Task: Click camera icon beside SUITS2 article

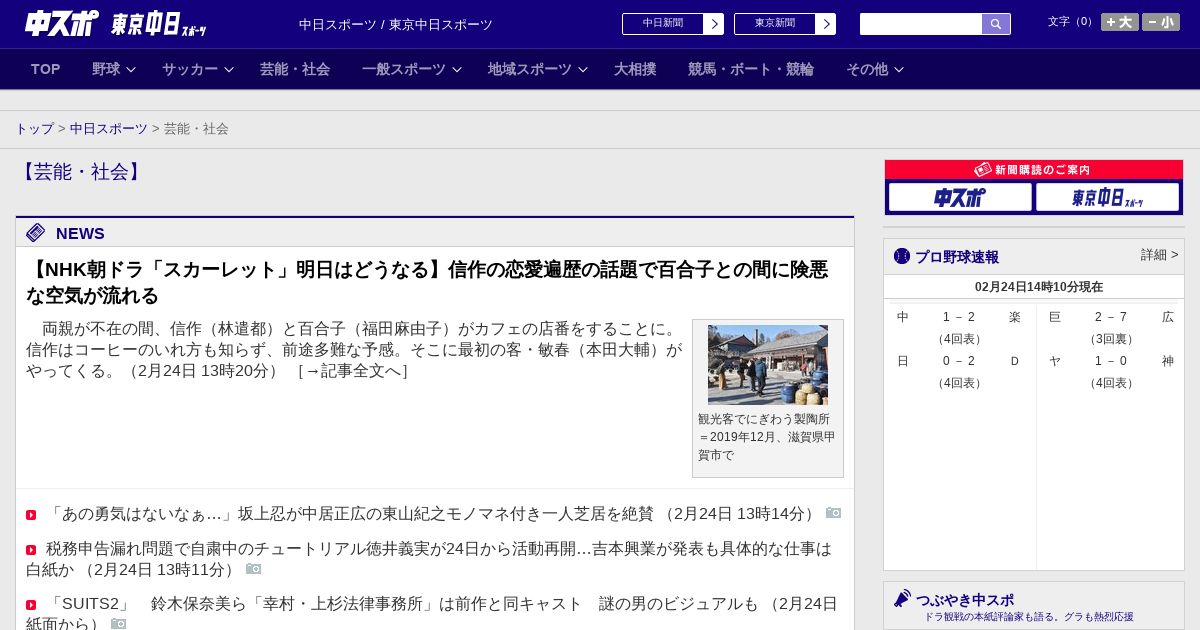Action: (x=118, y=624)
